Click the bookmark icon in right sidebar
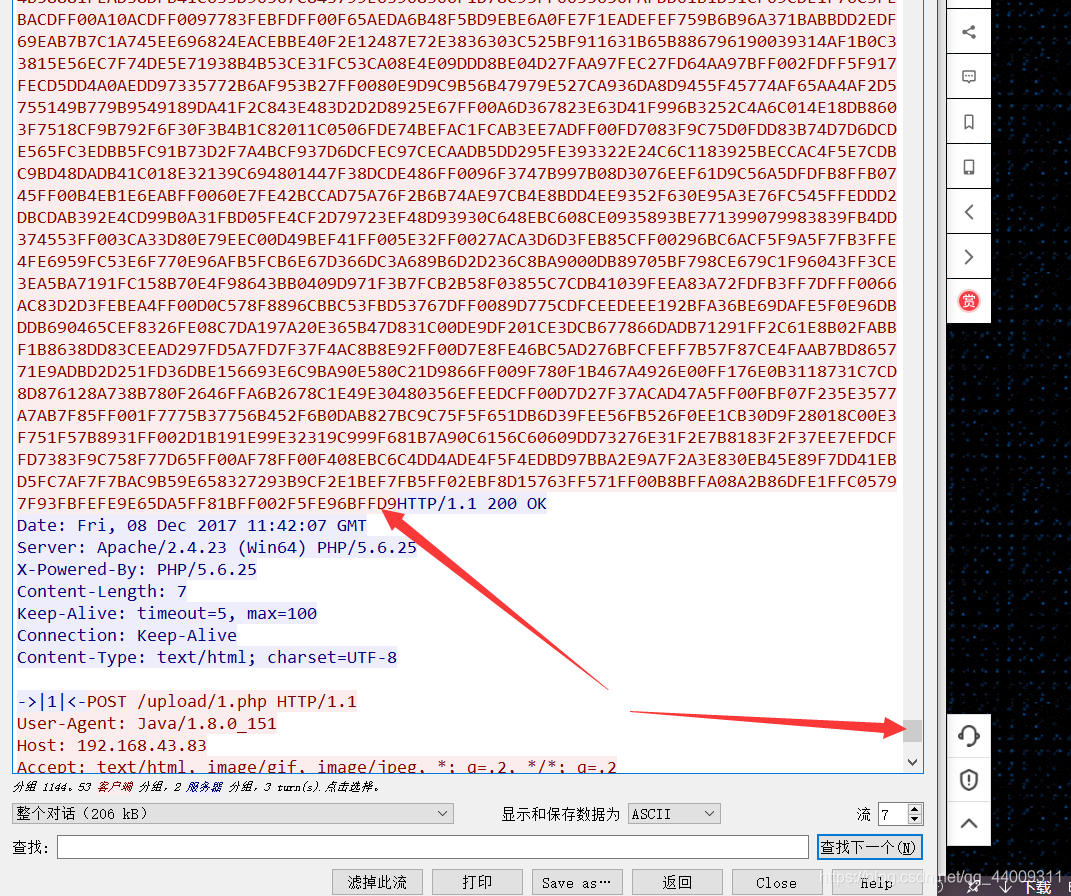This screenshot has height=896, width=1071. [x=969, y=122]
